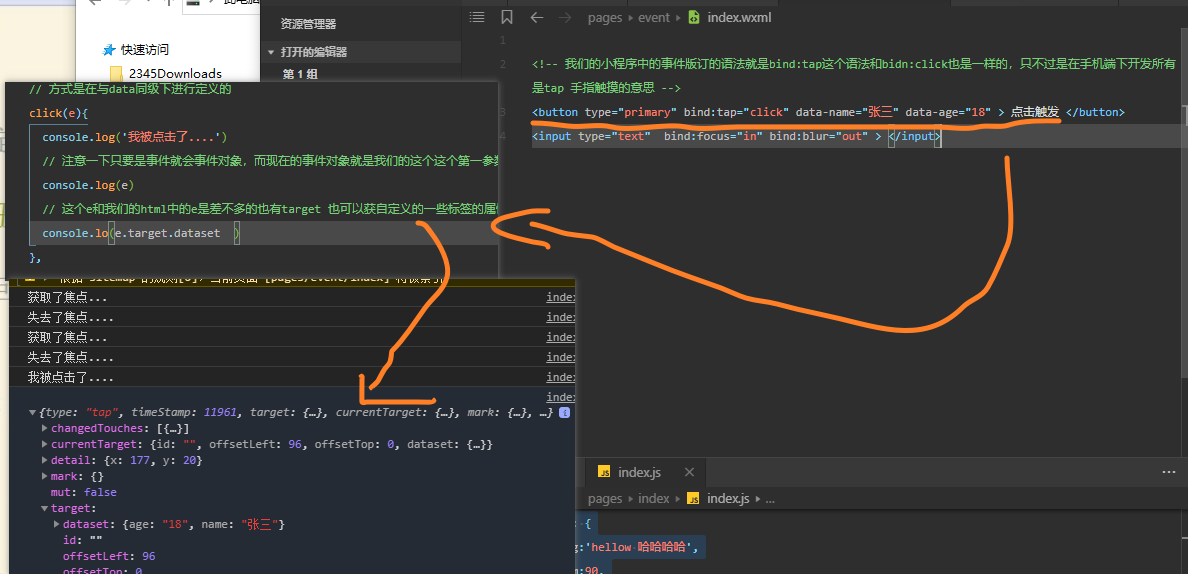Click the index.wxml file icon in breadcrumb
The width and height of the screenshot is (1188, 574).
click(x=694, y=17)
